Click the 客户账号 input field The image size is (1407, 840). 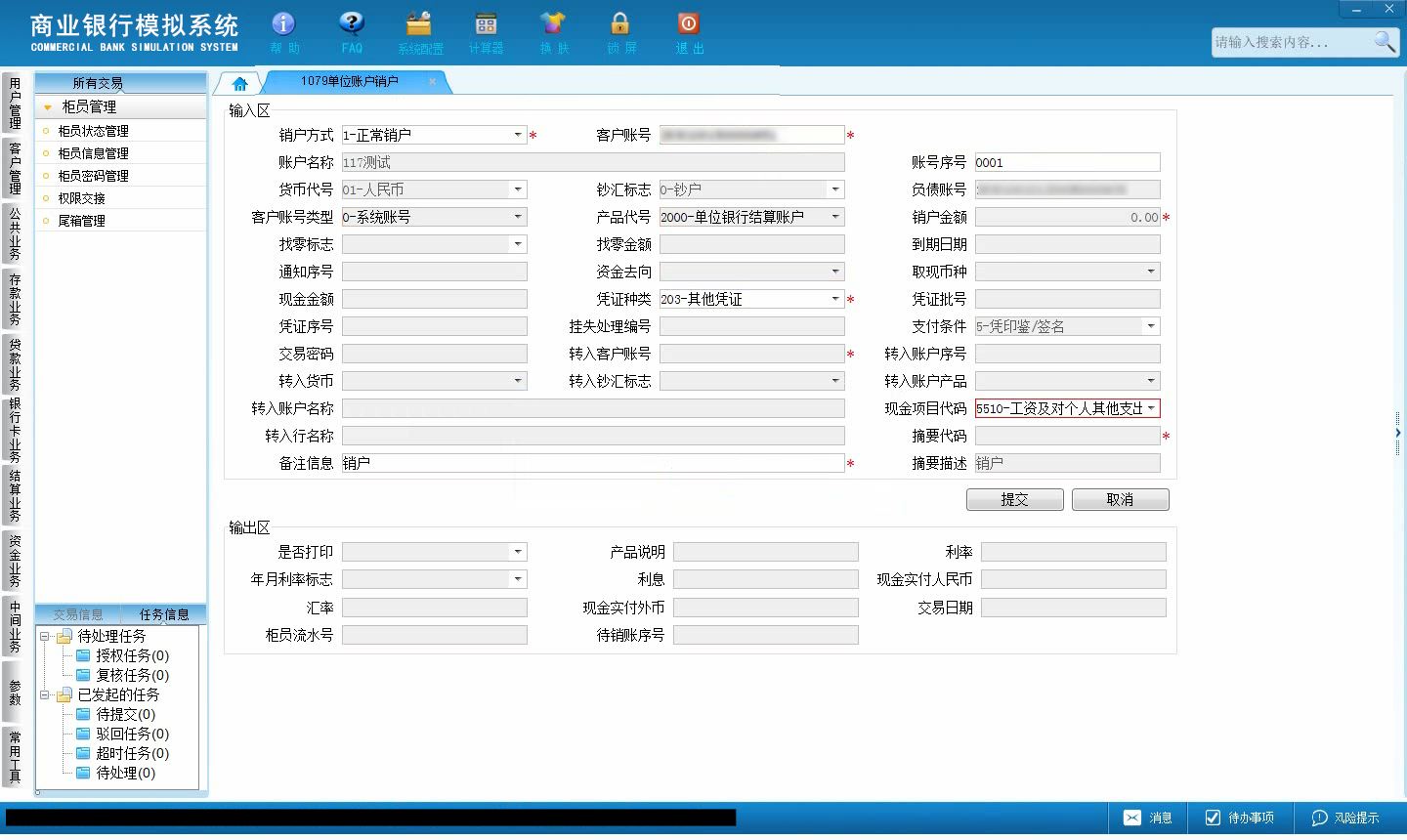[751, 135]
